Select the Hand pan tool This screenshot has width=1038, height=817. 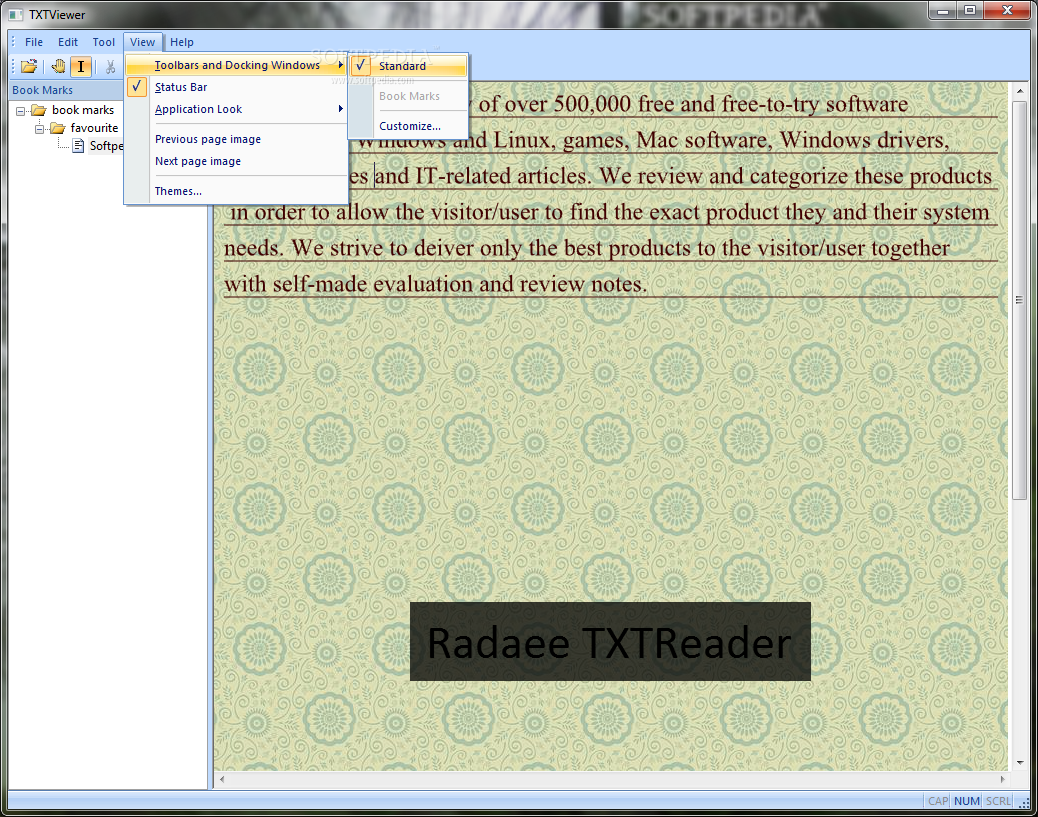click(x=59, y=66)
